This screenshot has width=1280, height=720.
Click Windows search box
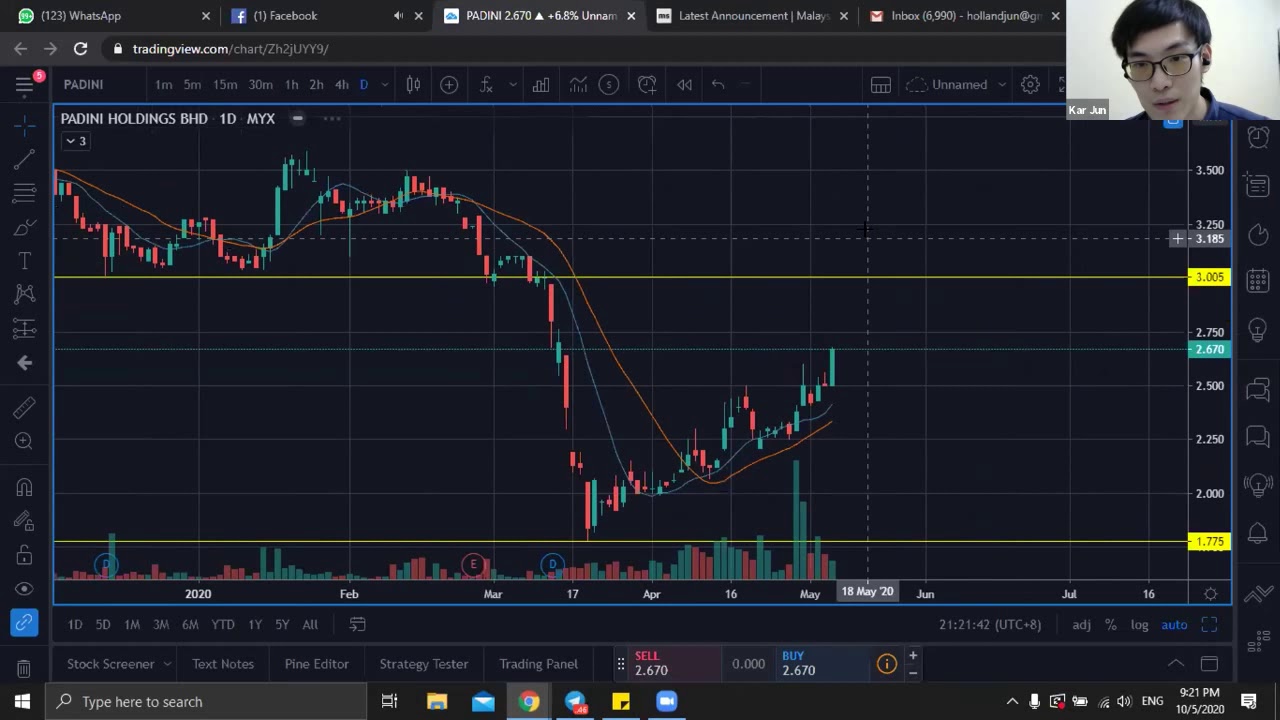coord(207,702)
